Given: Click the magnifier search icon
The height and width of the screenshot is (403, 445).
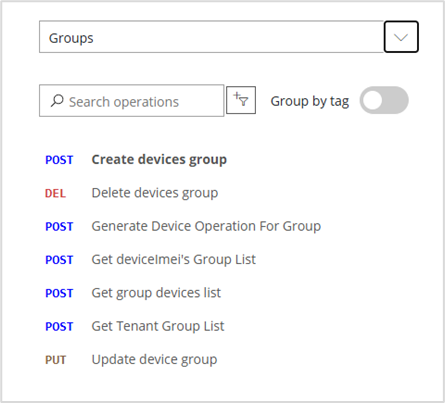Looking at the screenshot, I should point(57,101).
